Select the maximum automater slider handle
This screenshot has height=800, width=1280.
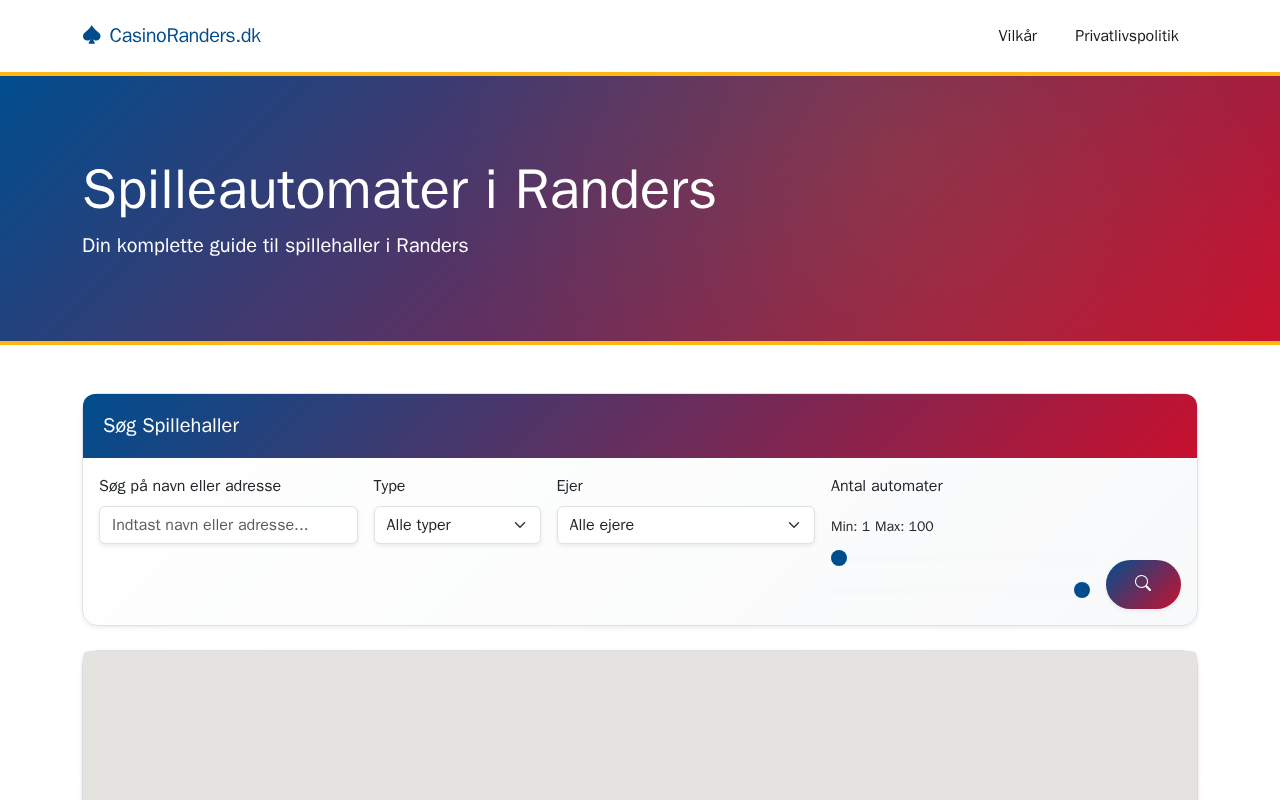pos(1081,590)
